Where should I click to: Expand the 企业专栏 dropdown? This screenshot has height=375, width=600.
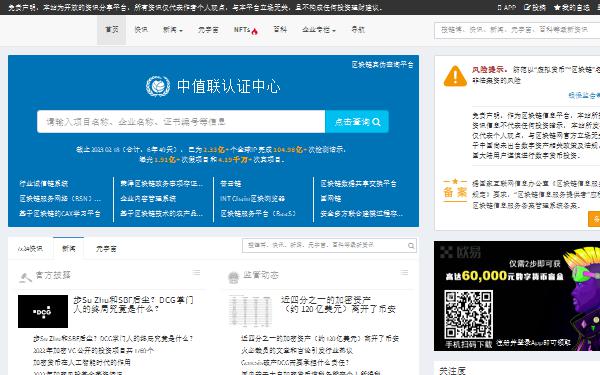click(x=318, y=30)
